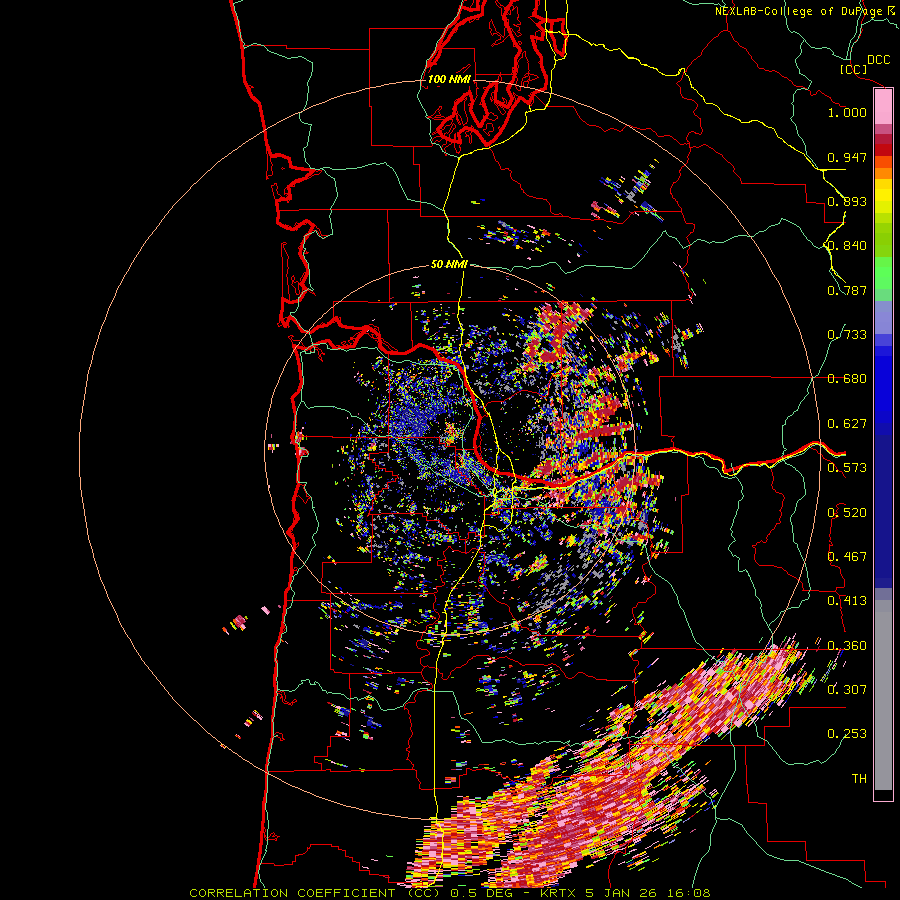Click the 0.253 scale value
900x900 pixels.
(847, 734)
